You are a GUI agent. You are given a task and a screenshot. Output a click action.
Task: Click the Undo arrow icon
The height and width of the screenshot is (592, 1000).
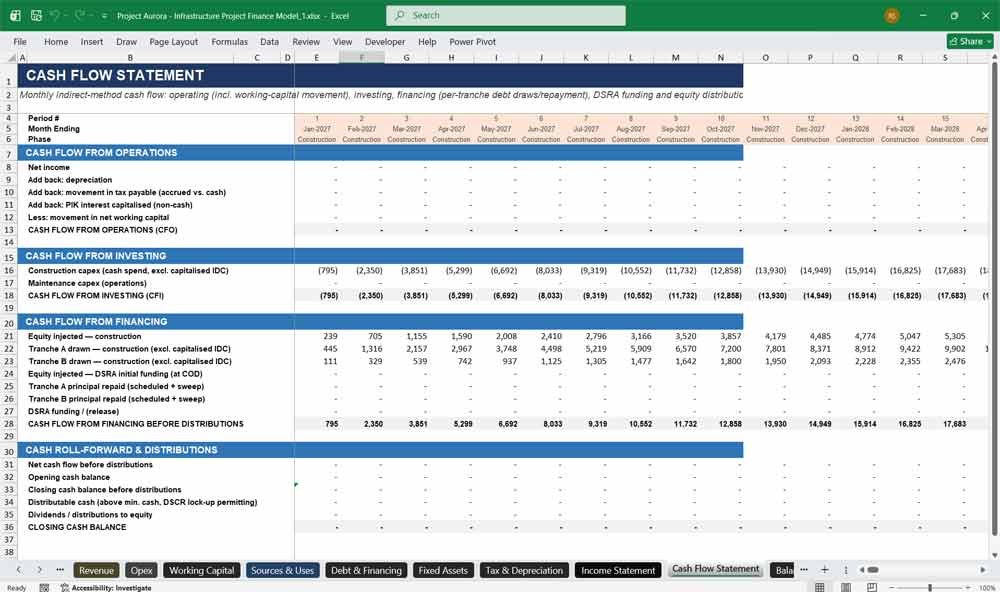55,15
